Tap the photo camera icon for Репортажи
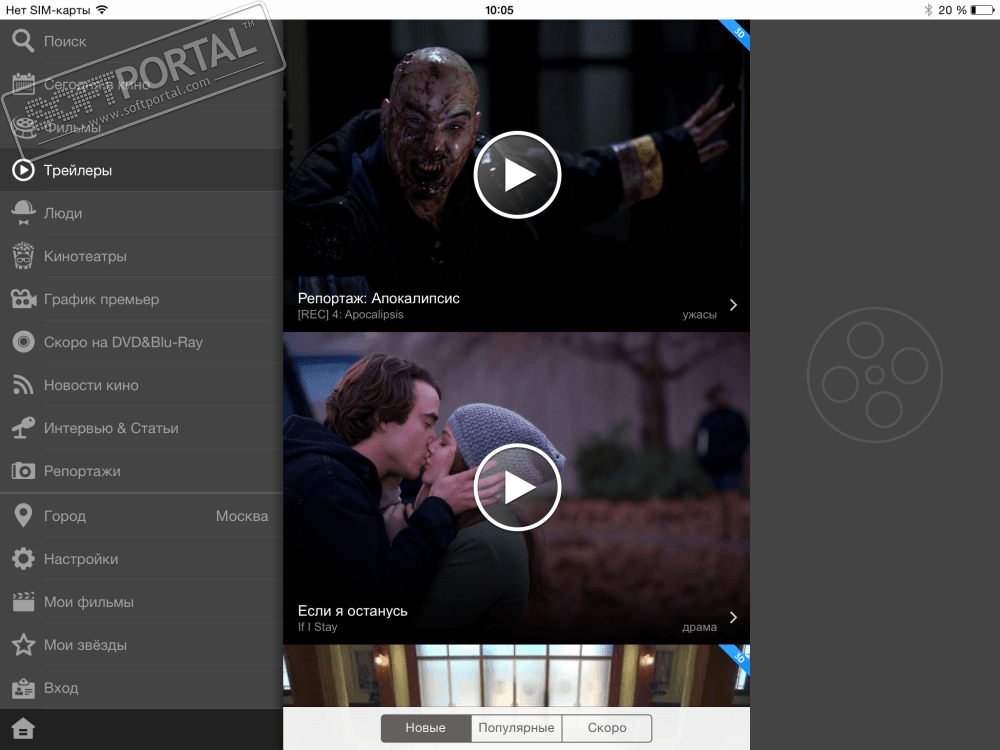This screenshot has width=1000, height=750. (24, 471)
